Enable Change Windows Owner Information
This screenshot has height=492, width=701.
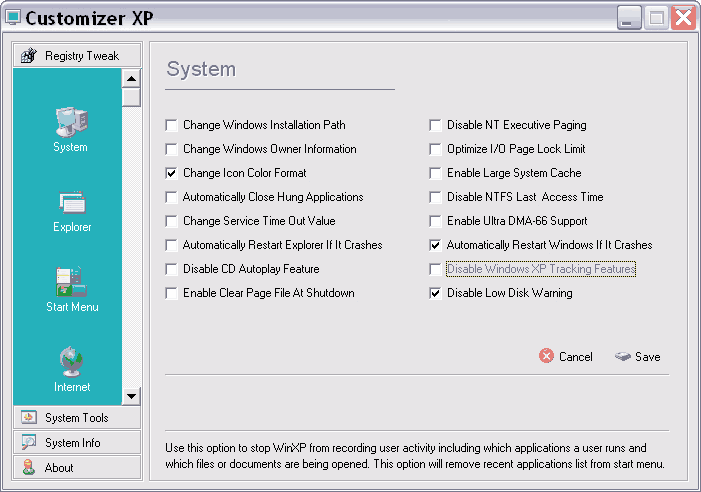point(171,149)
